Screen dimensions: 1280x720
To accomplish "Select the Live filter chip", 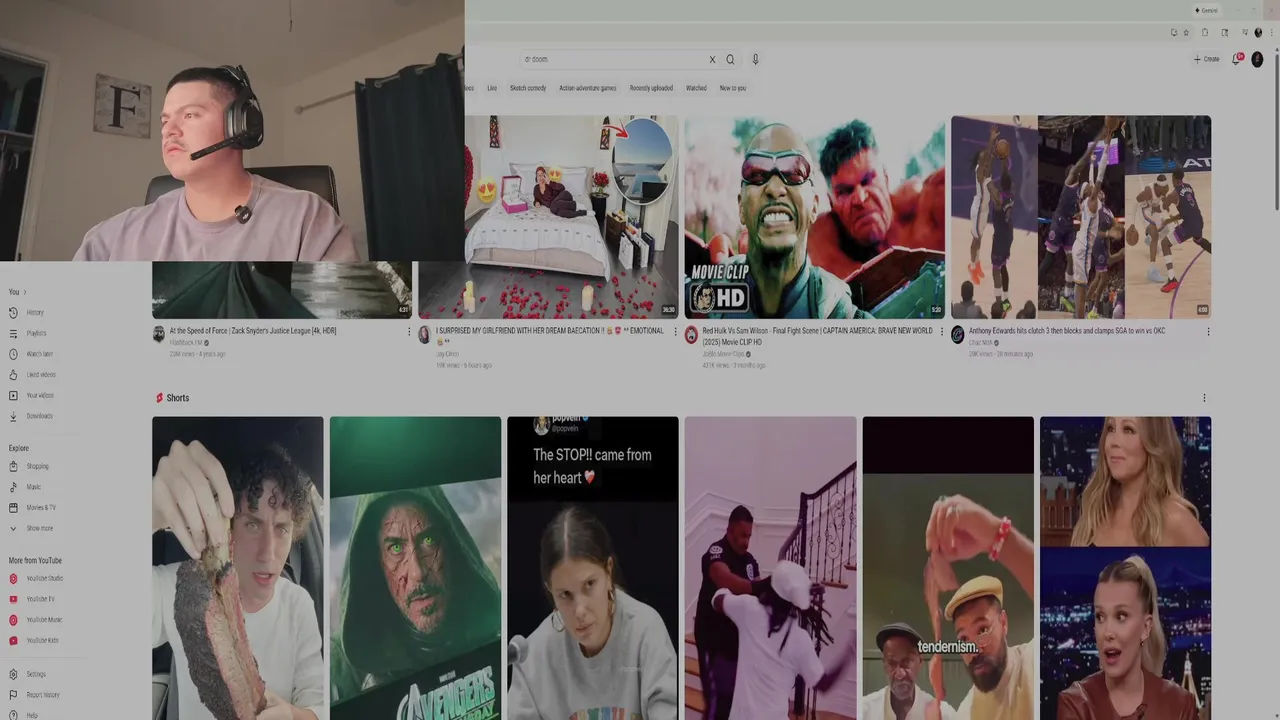I will tap(492, 88).
